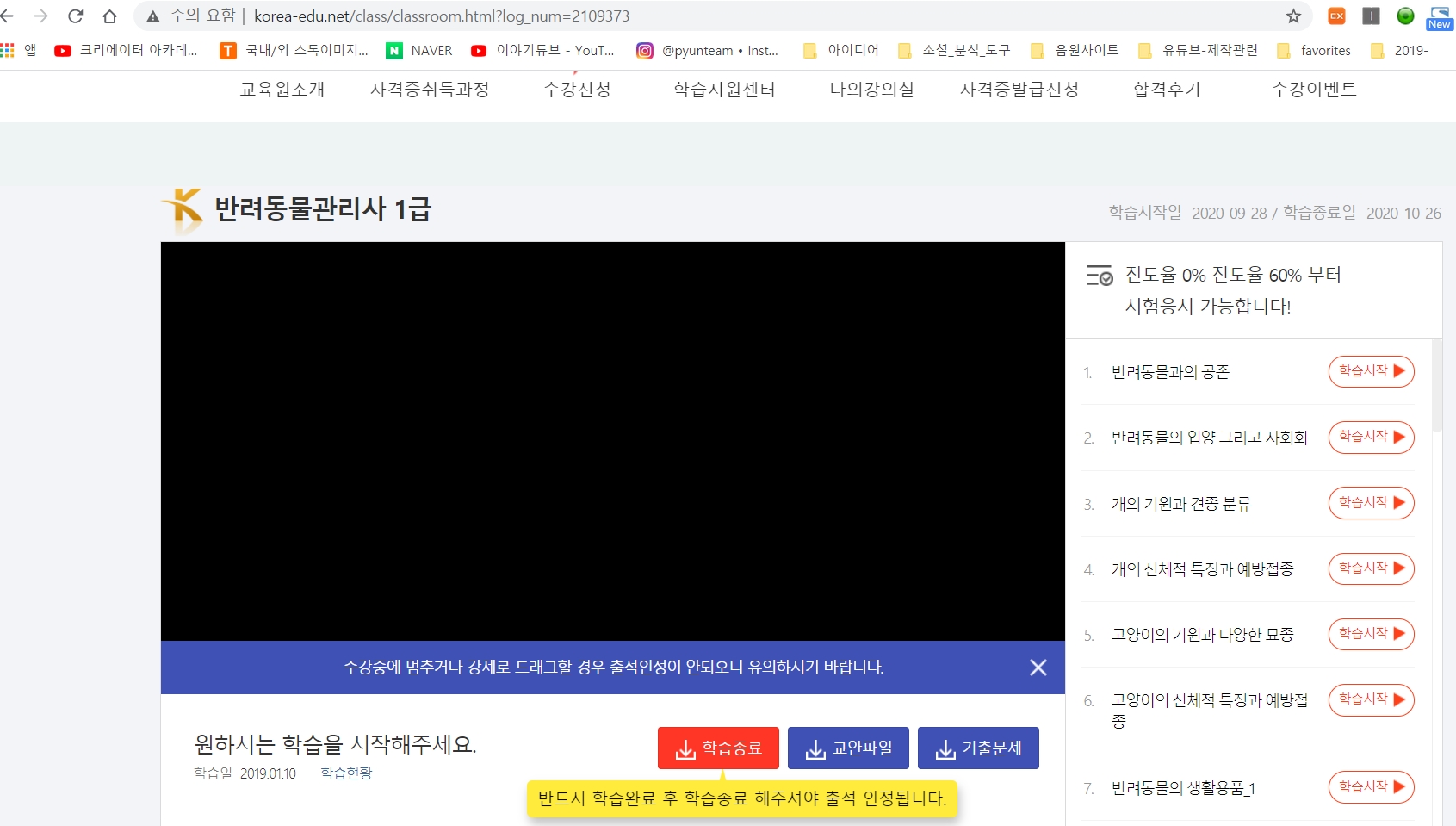Go back with the browser back arrow
The height and width of the screenshot is (826, 1456).
(x=7, y=16)
